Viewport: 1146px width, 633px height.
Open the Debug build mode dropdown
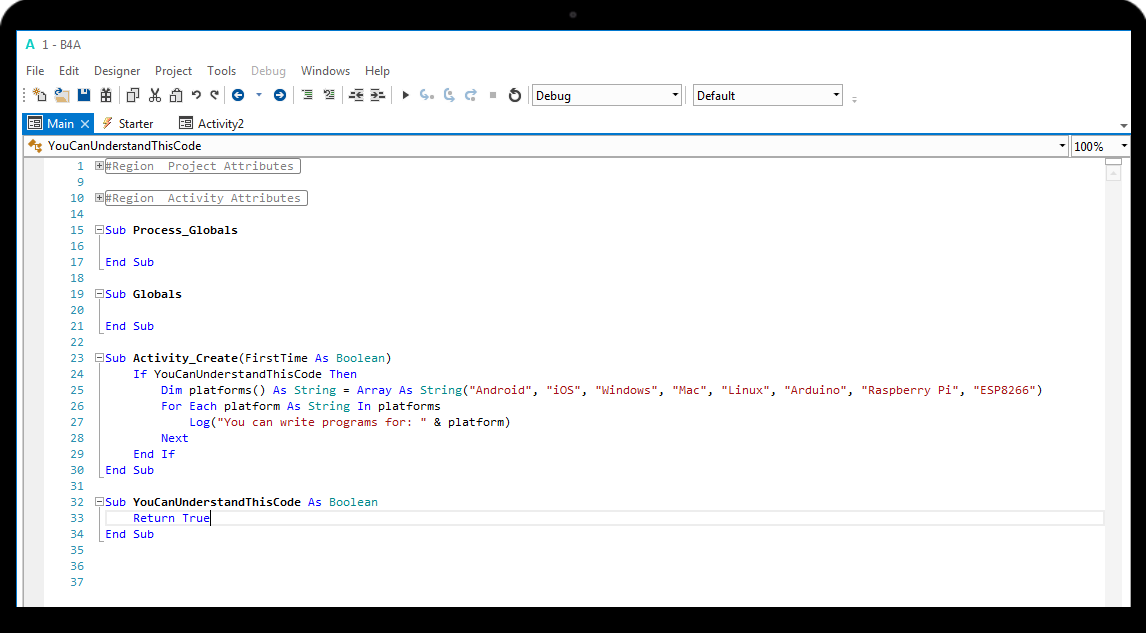pyautogui.click(x=607, y=95)
